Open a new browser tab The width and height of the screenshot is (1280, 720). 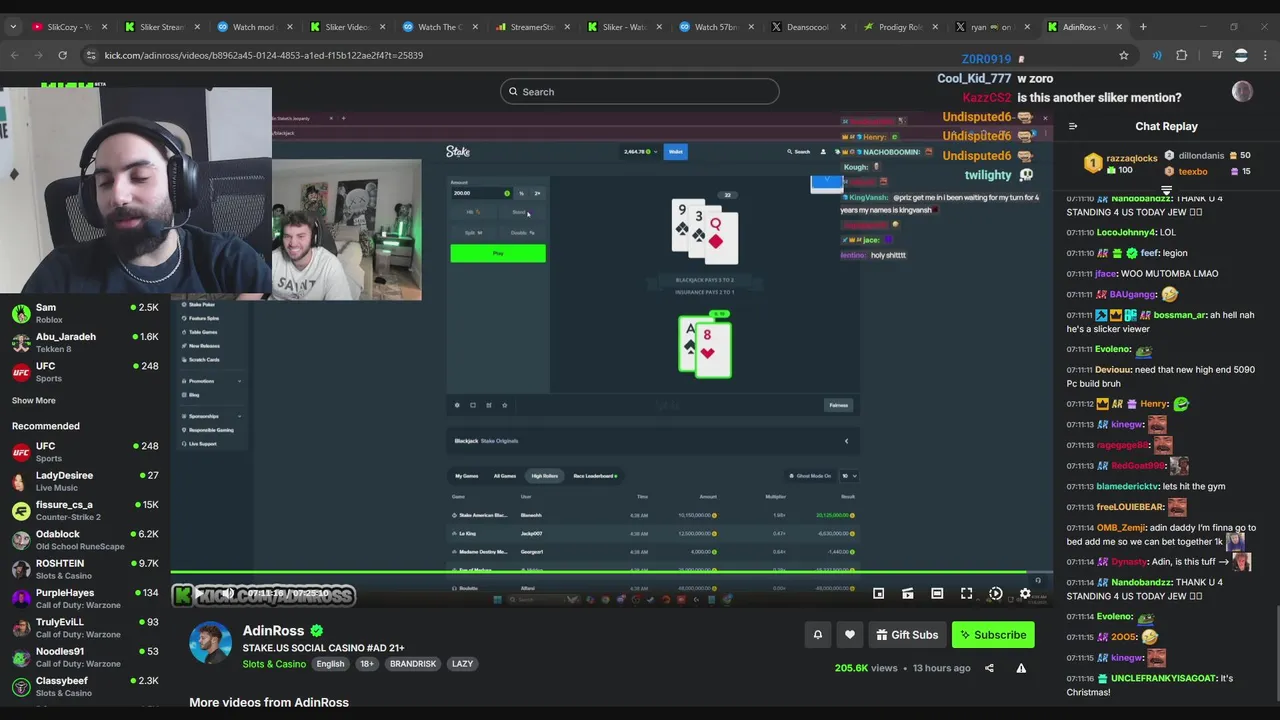pyautogui.click(x=1143, y=27)
